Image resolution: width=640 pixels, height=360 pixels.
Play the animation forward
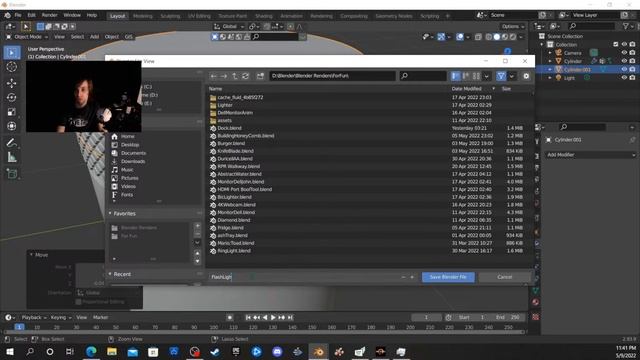point(273,317)
